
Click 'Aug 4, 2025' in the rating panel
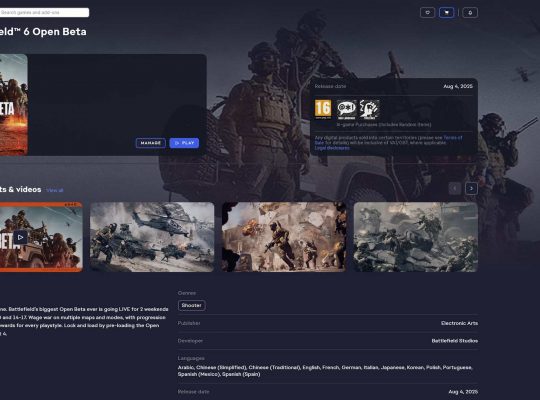tap(458, 86)
